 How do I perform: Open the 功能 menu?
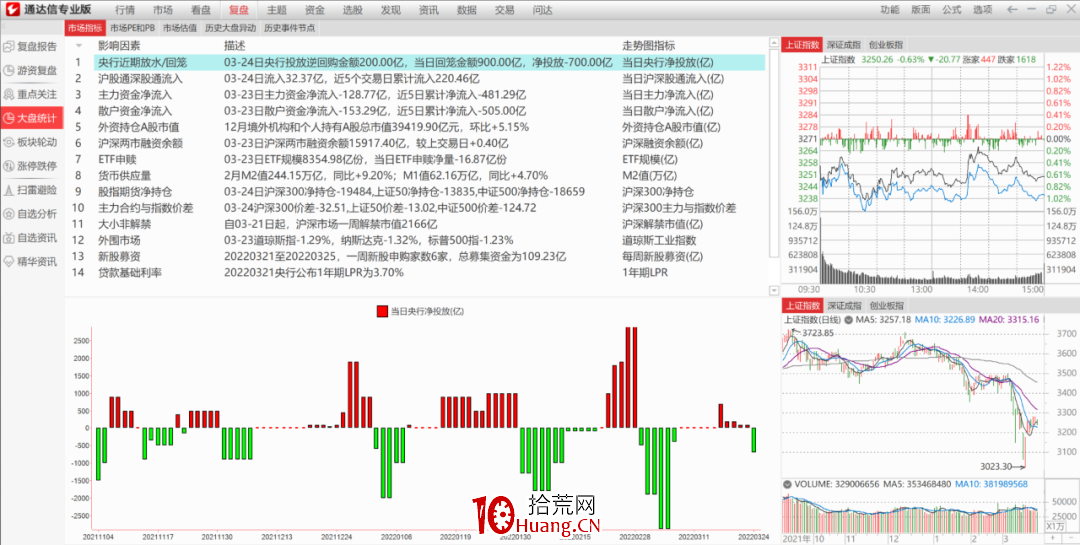tap(889, 10)
